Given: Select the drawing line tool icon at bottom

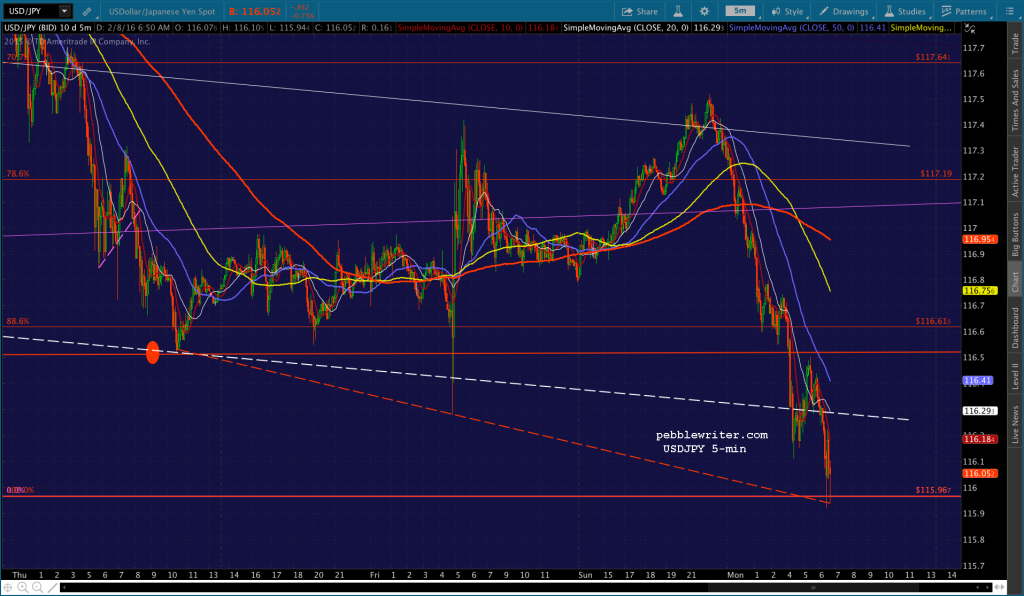Looking at the screenshot, I should (52, 588).
